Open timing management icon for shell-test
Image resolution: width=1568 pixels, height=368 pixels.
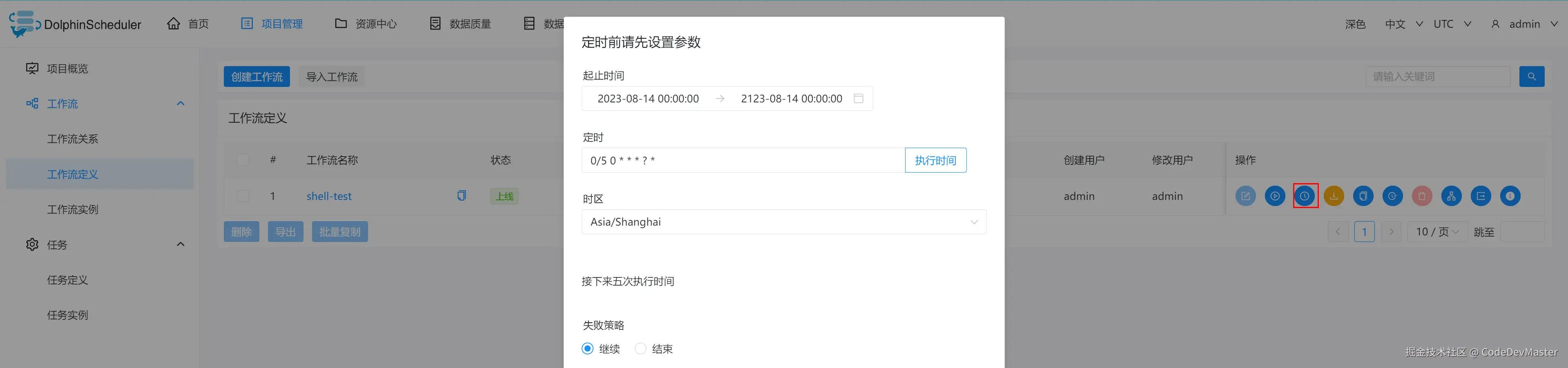[x=1393, y=196]
